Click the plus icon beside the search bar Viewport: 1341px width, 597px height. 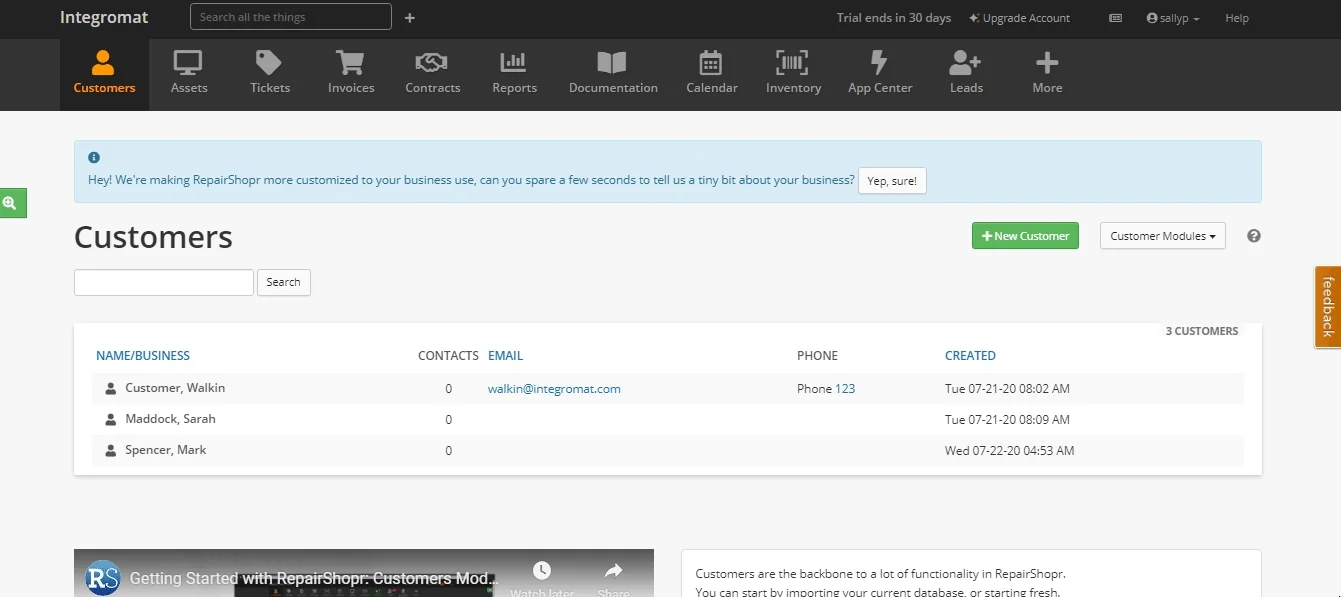point(410,18)
